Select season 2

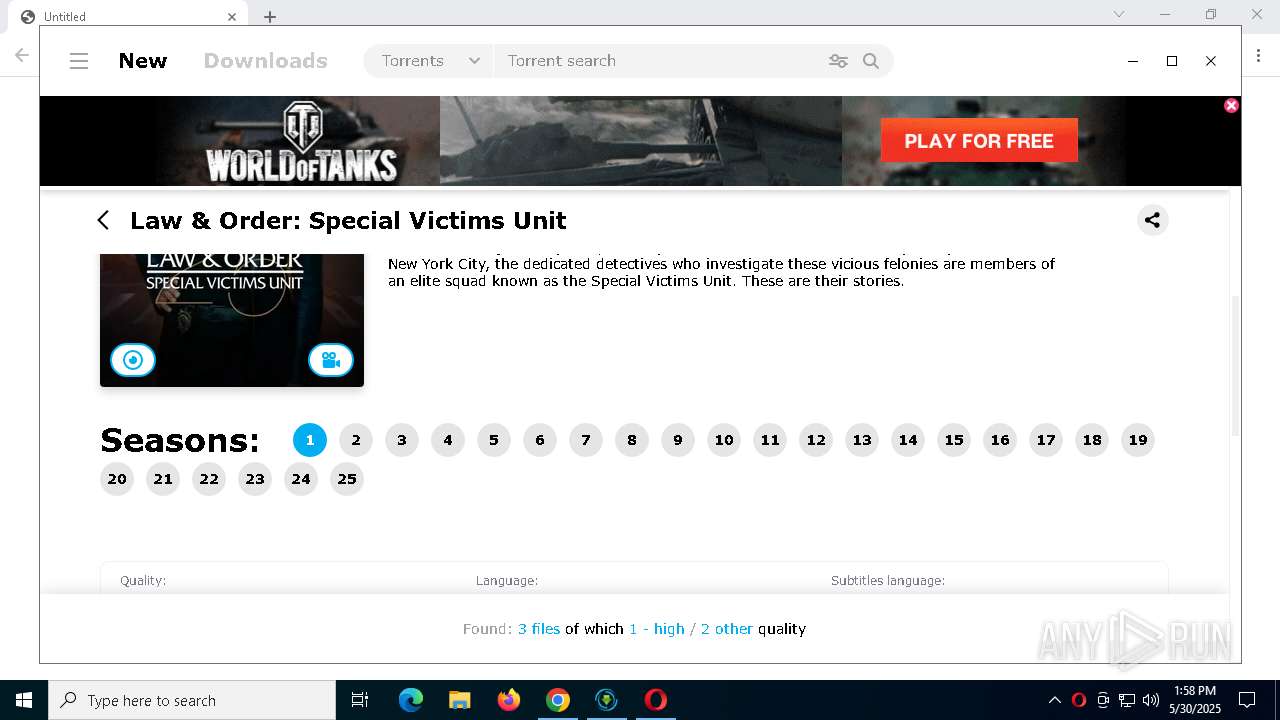click(x=356, y=440)
